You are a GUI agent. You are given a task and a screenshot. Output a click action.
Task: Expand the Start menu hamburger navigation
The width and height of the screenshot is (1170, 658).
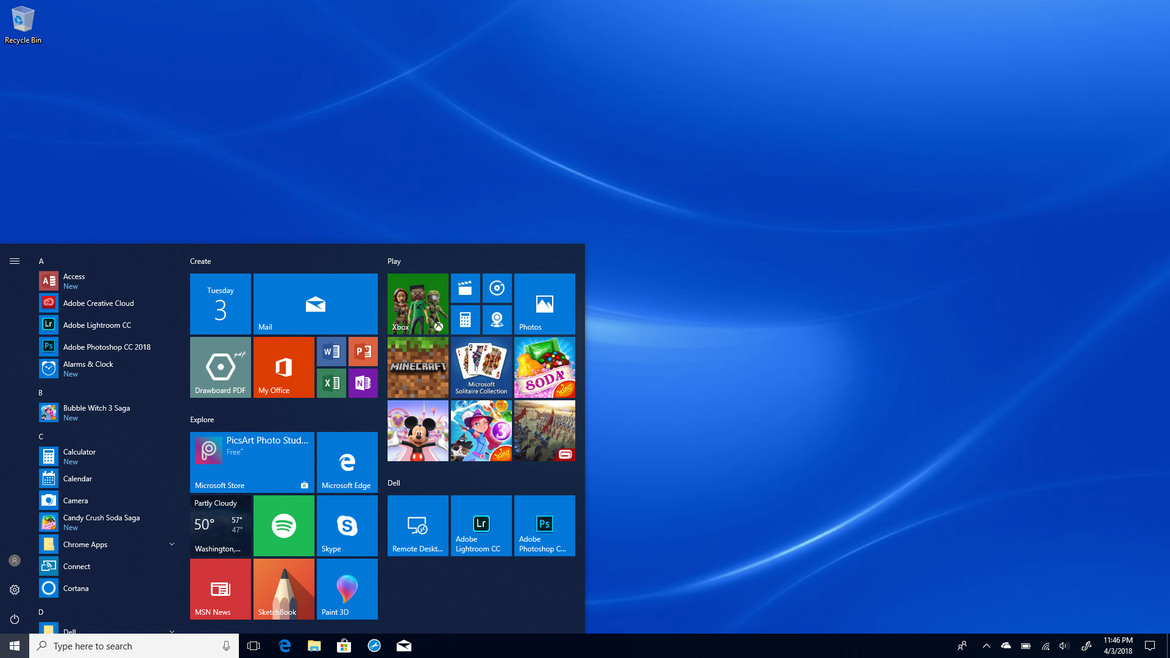pos(14,261)
